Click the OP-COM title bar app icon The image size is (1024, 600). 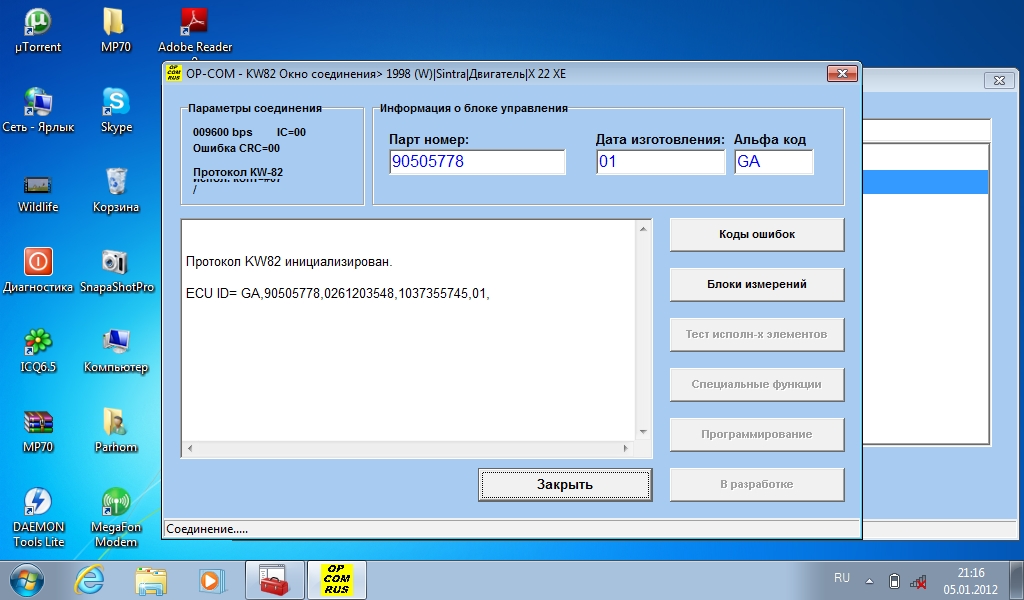click(174, 73)
